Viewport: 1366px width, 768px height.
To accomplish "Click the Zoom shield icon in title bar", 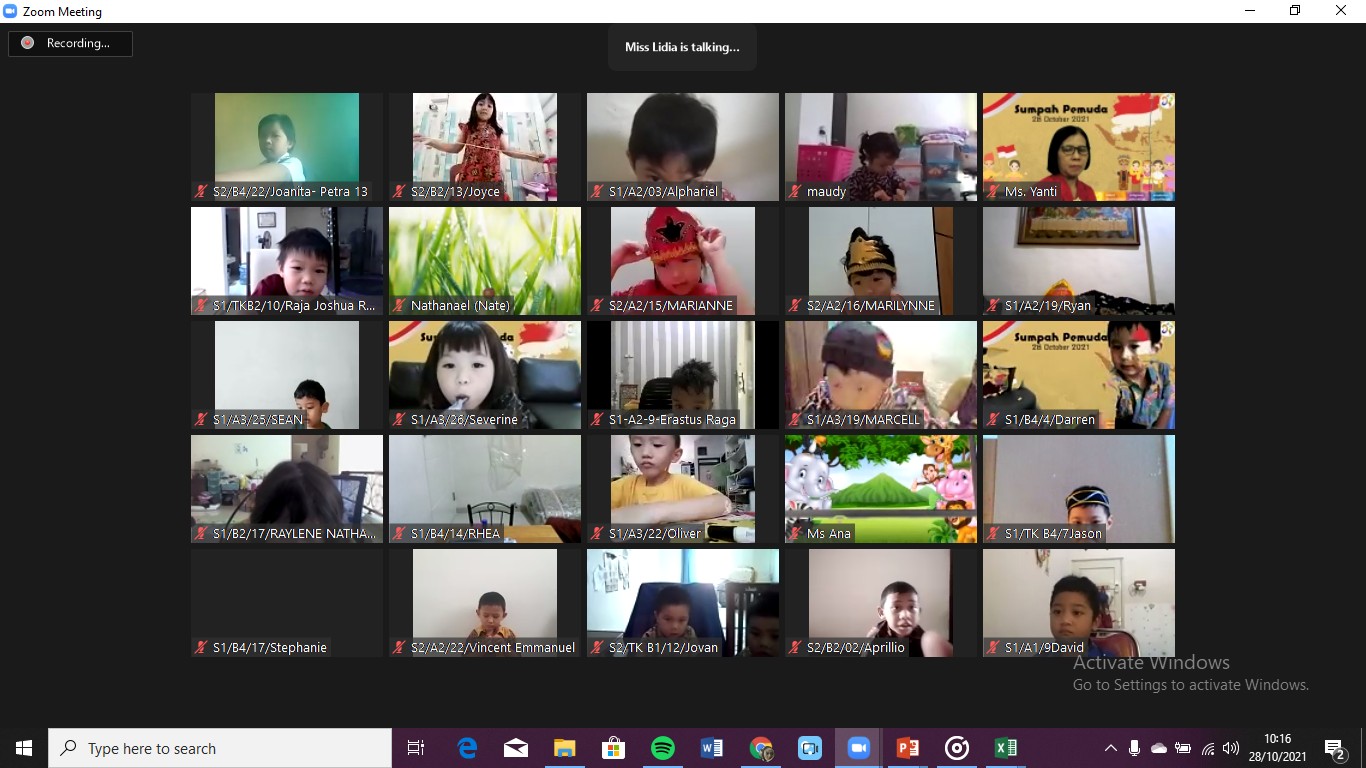I will tap(11, 12).
